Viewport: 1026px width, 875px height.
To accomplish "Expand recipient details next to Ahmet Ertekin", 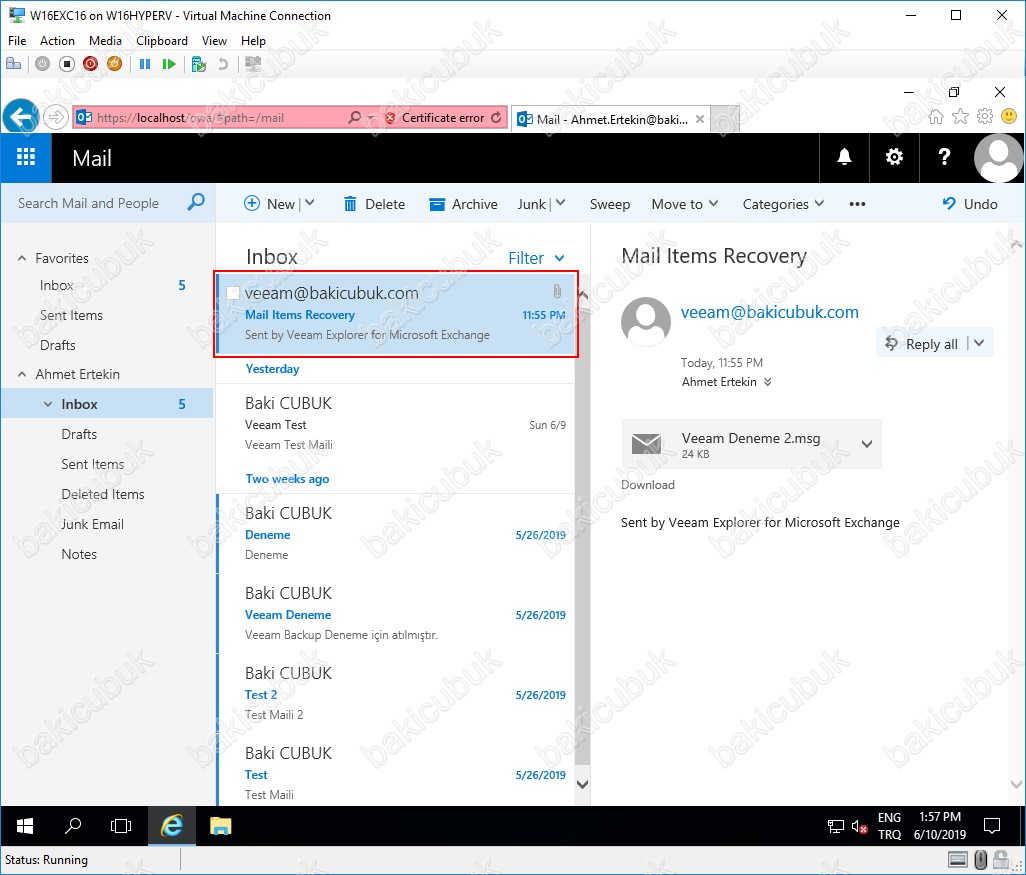I will click(x=768, y=382).
